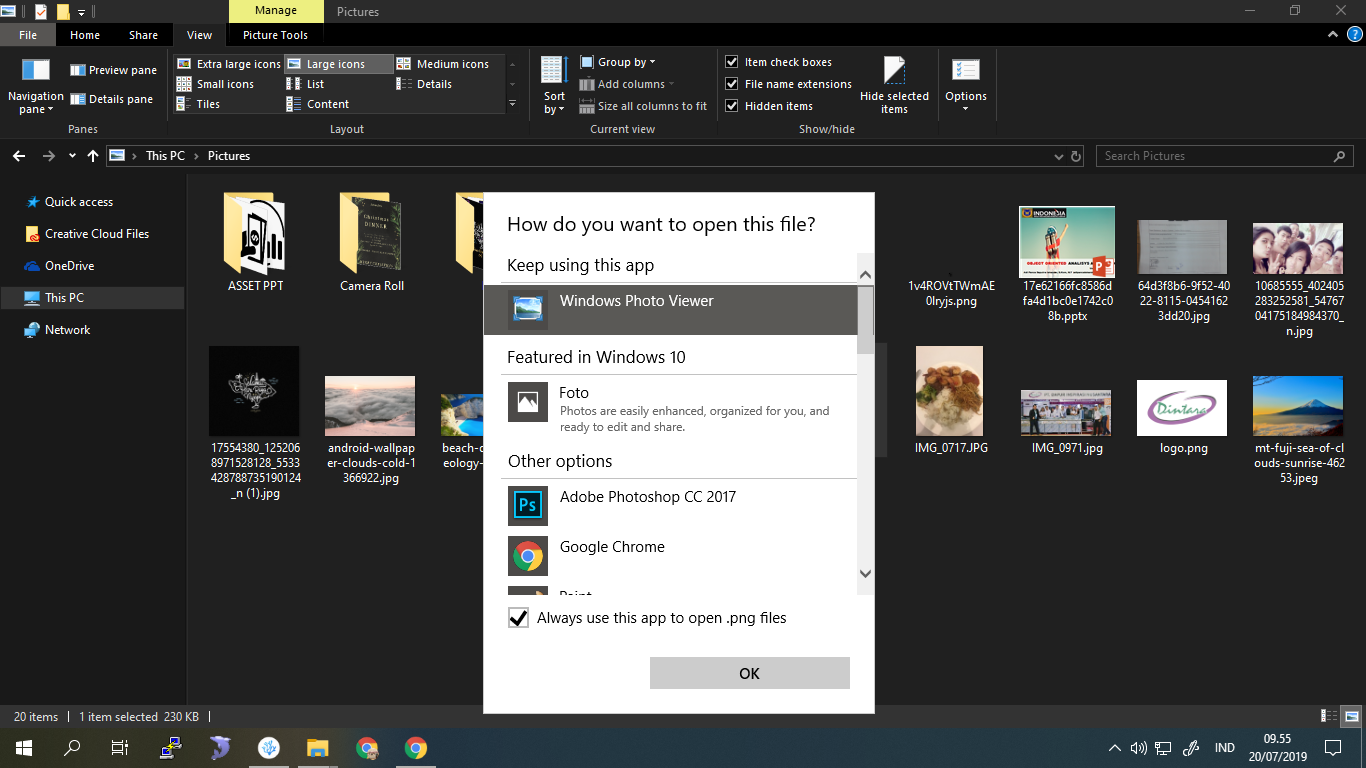Click Hide selected items icon
This screenshot has height=768, width=1366.
894,71
